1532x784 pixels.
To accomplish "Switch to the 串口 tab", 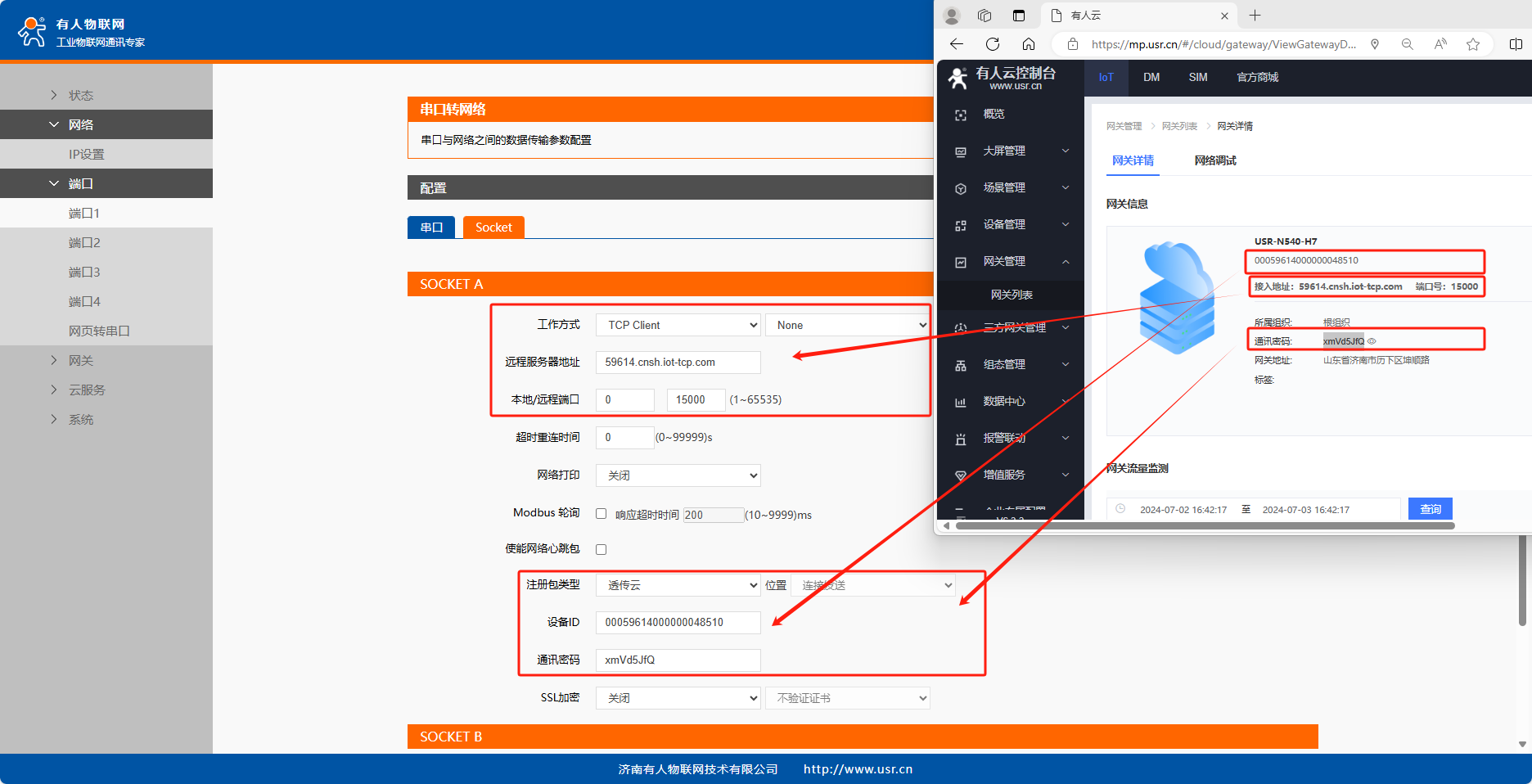I will pyautogui.click(x=431, y=228).
